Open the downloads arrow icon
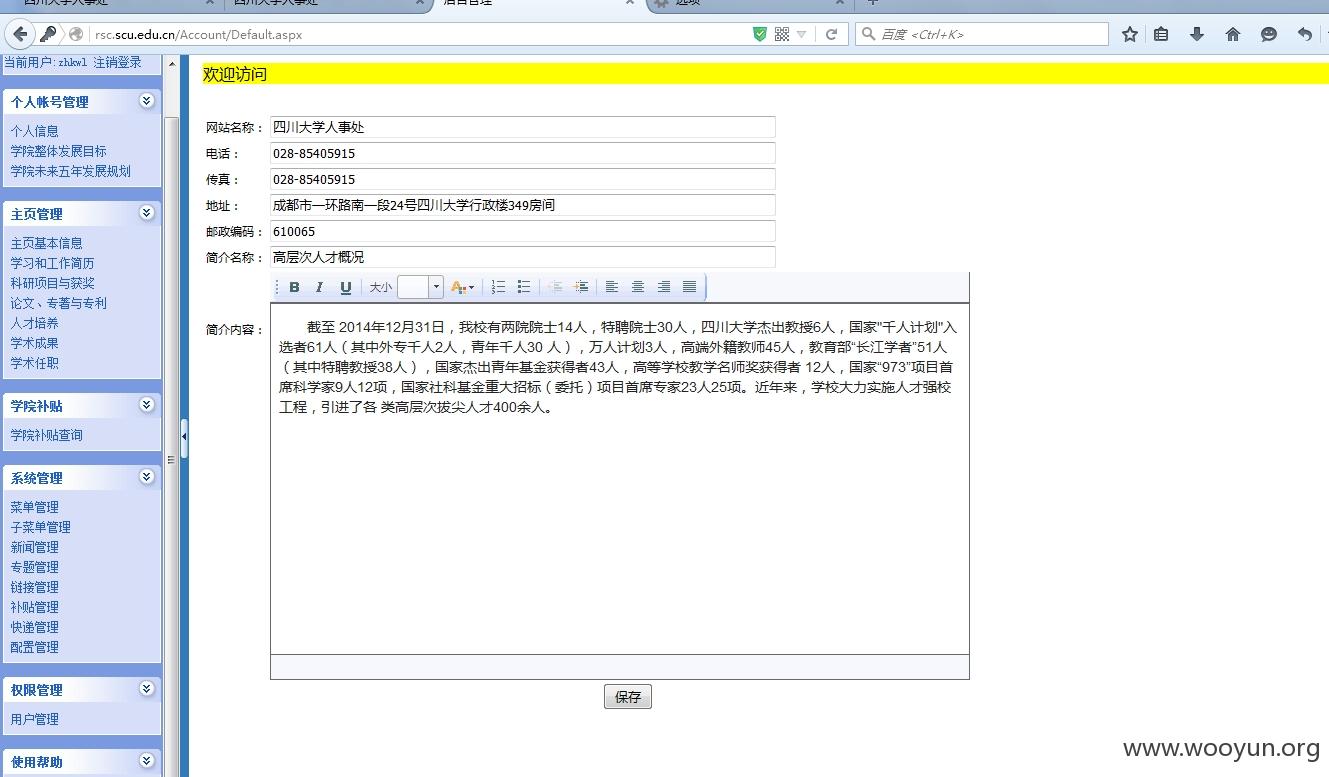Screen dimensions: 1329x777 pyautogui.click(x=1197, y=34)
